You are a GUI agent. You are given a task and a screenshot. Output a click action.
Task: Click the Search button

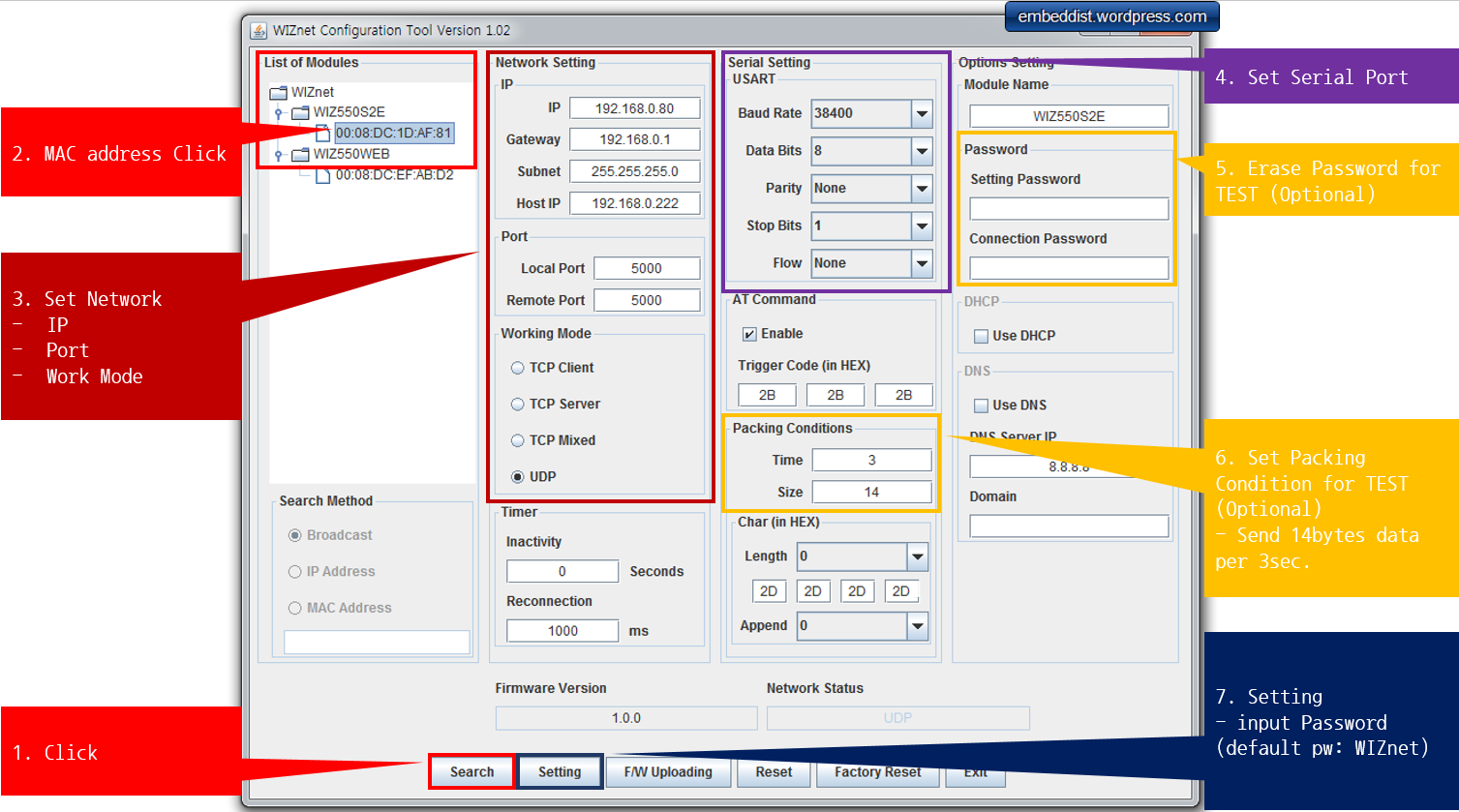[471, 771]
